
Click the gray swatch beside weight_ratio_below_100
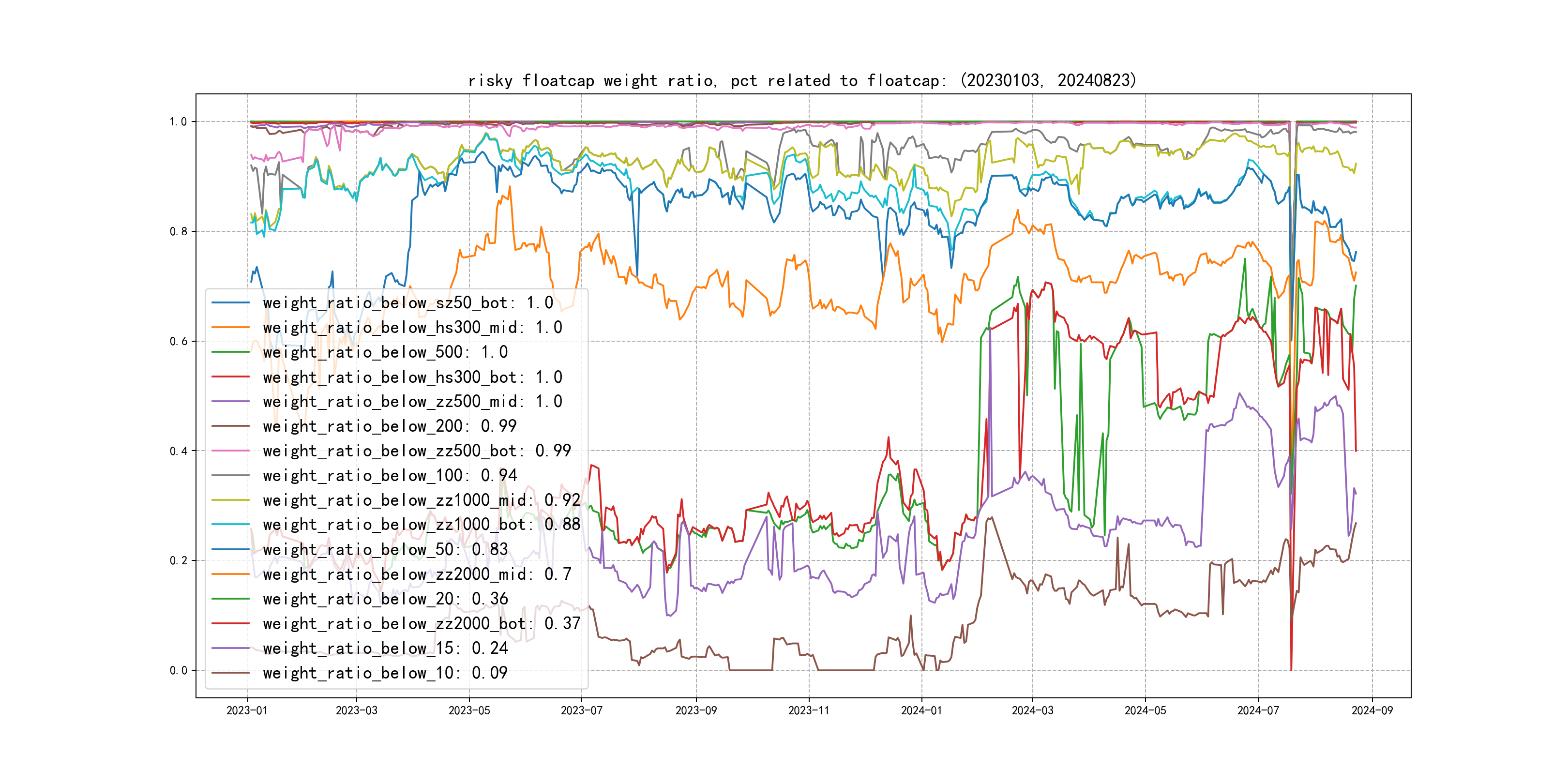(230, 475)
